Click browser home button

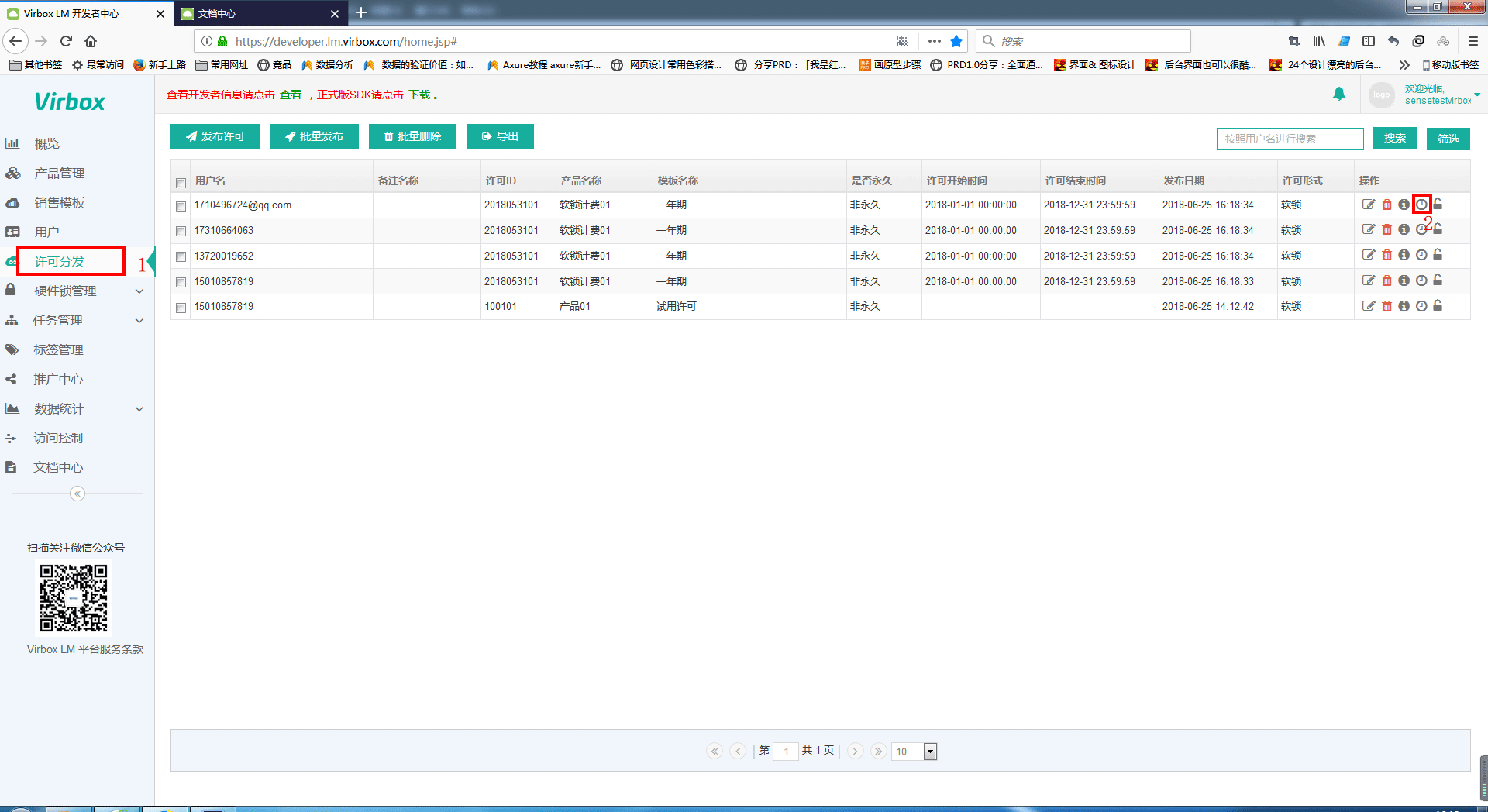pos(91,41)
